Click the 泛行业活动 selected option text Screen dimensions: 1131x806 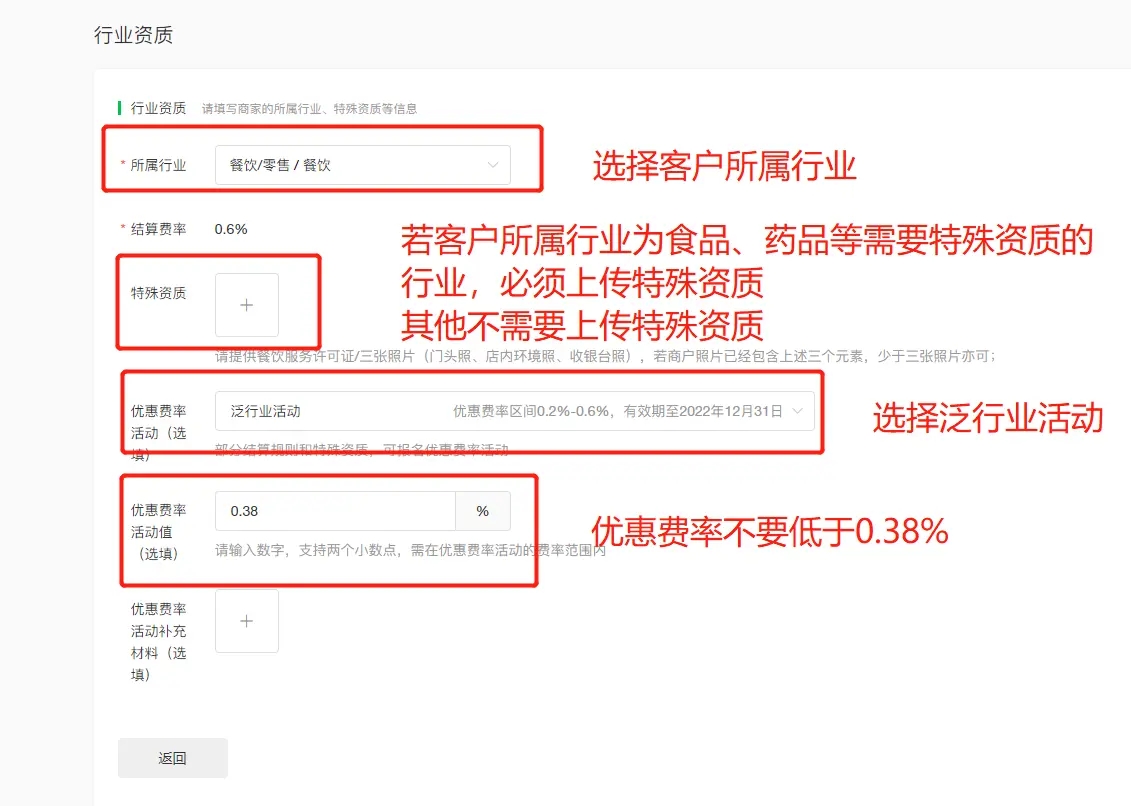(x=266, y=411)
